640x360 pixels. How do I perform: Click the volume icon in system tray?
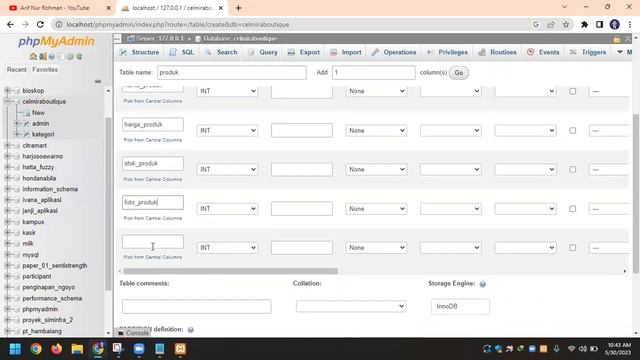coord(583,349)
